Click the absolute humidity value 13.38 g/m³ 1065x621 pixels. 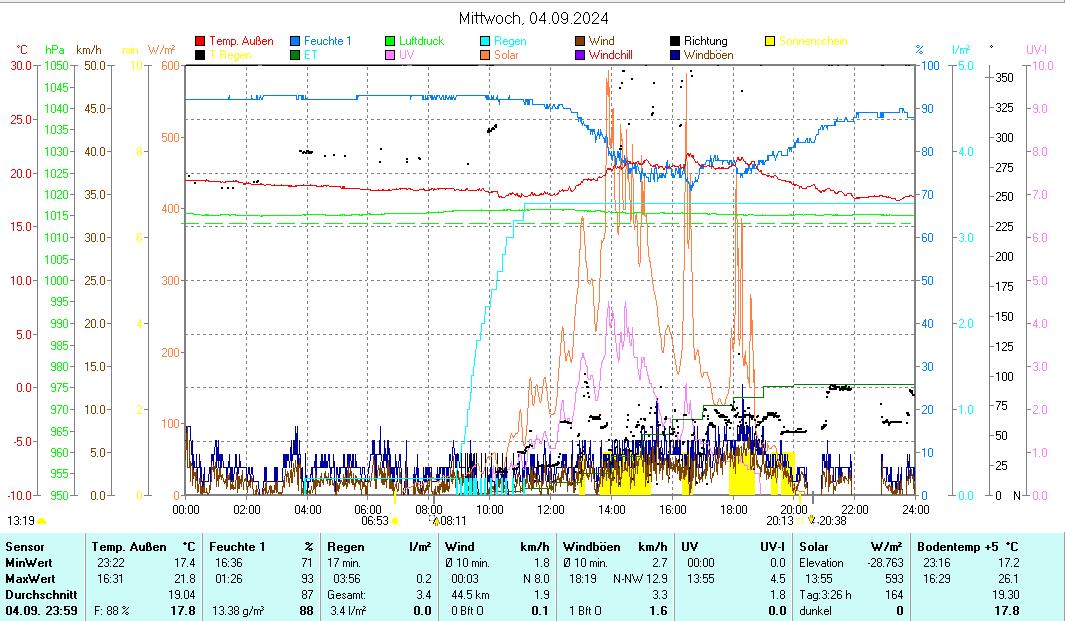pos(238,611)
